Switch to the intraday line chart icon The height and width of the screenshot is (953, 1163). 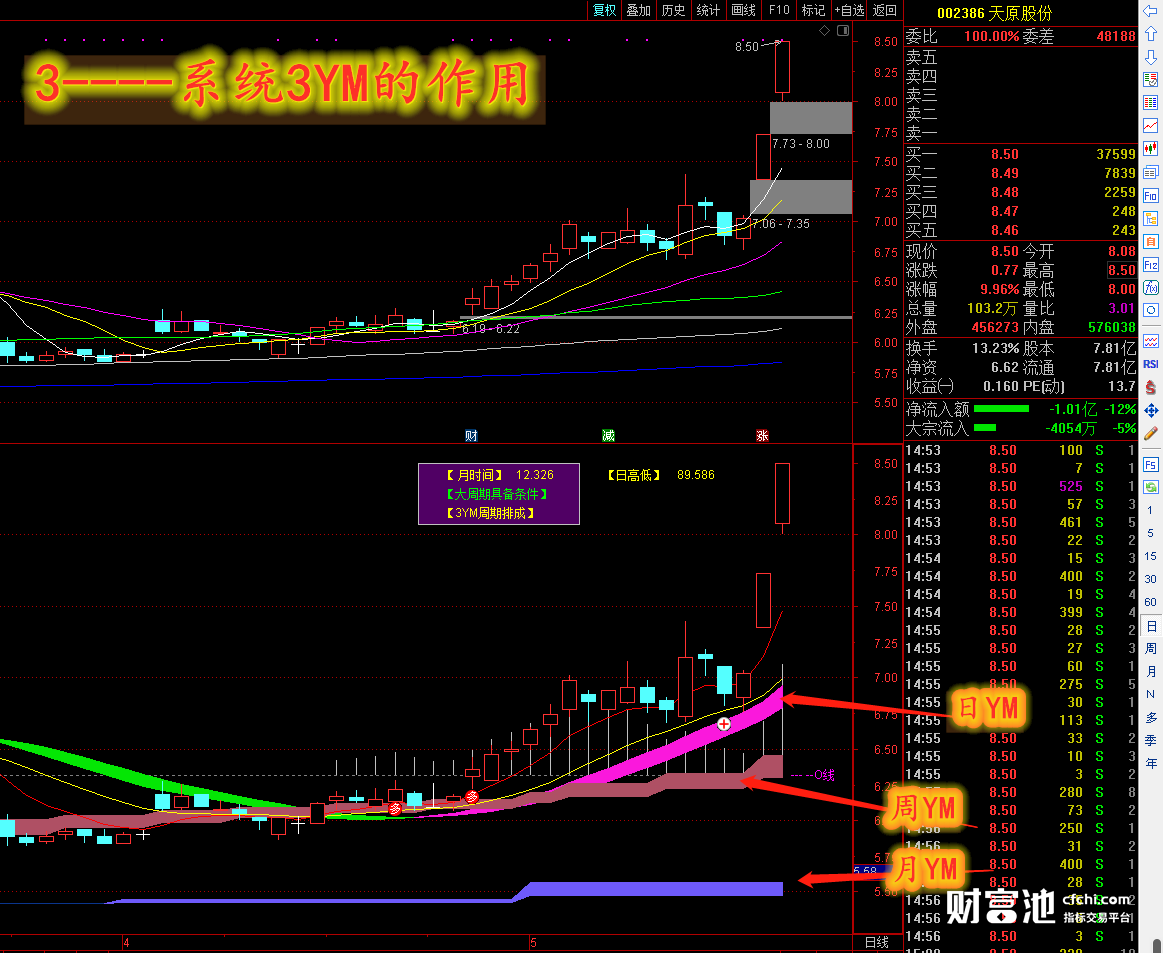tap(1150, 125)
